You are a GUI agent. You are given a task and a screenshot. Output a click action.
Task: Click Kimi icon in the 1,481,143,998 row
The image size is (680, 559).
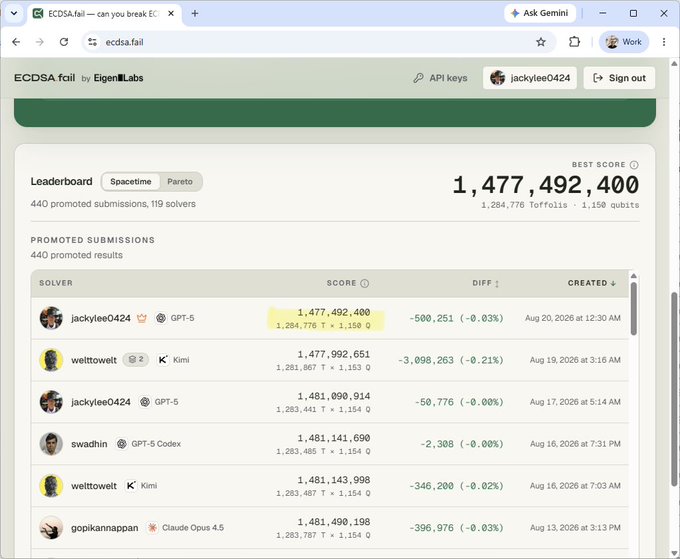[131, 486]
